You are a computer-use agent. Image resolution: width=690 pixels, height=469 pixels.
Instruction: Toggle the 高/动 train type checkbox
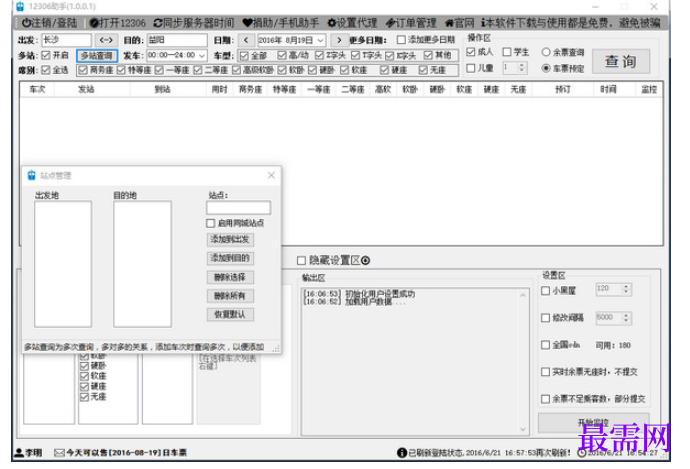[x=282, y=55]
